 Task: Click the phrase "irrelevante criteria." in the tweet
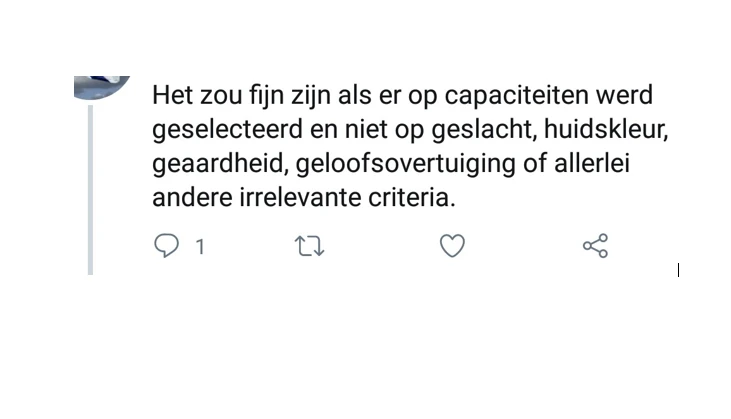(347, 198)
